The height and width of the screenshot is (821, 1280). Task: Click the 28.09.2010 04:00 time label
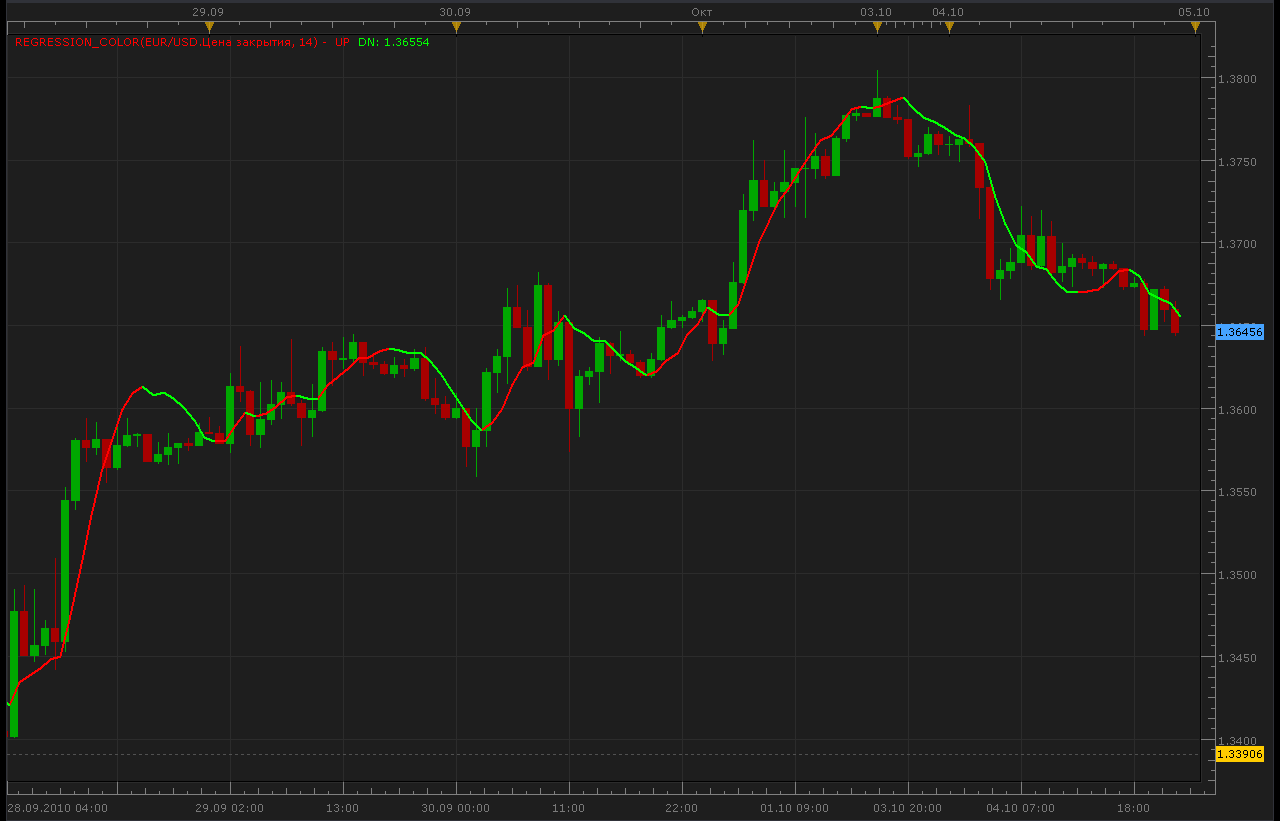[x=57, y=808]
